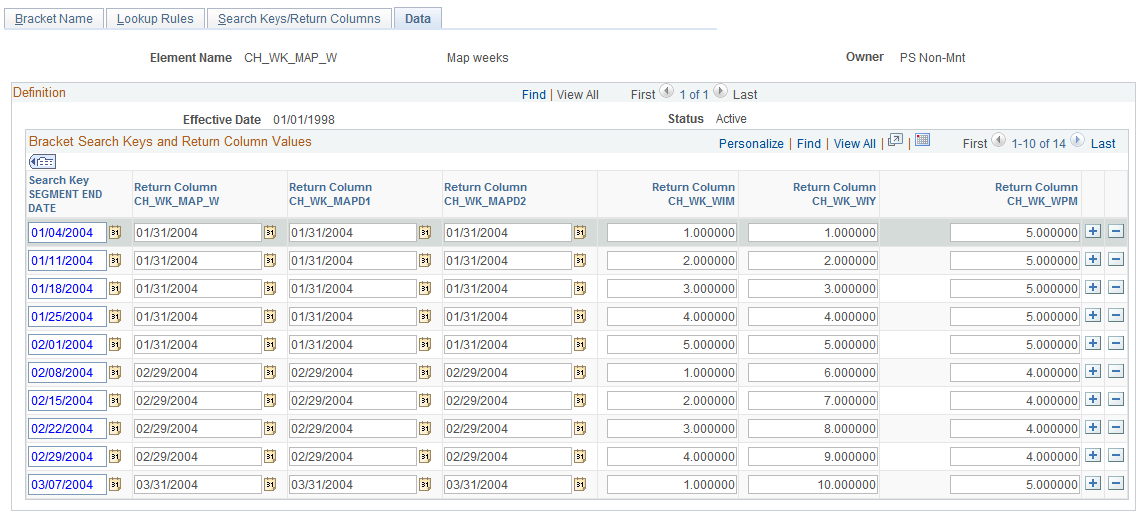This screenshot has width=1141, height=517.
Task: Add a row after the 02/22/2004 row
Action: pyautogui.click(x=1092, y=427)
